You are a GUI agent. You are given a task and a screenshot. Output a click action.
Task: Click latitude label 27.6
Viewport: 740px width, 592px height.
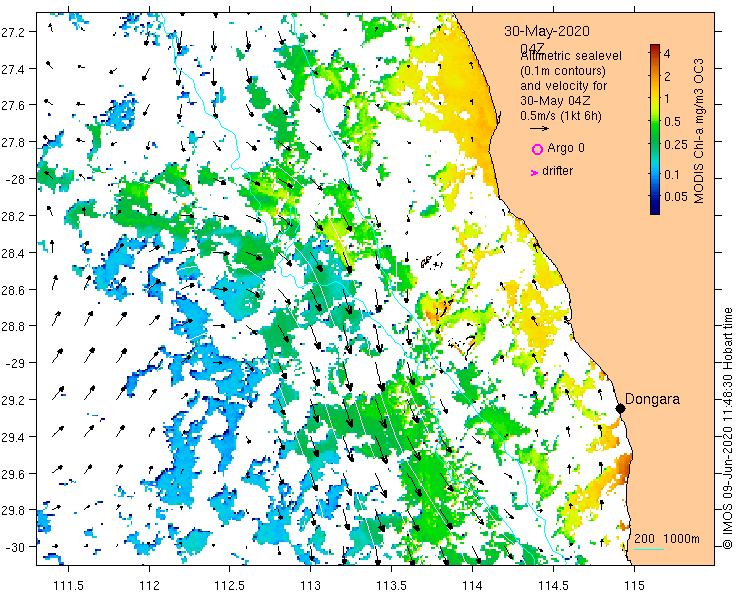(12, 105)
